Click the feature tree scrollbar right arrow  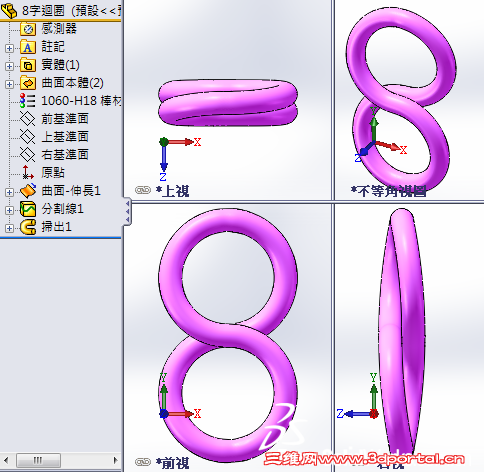click(x=115, y=460)
